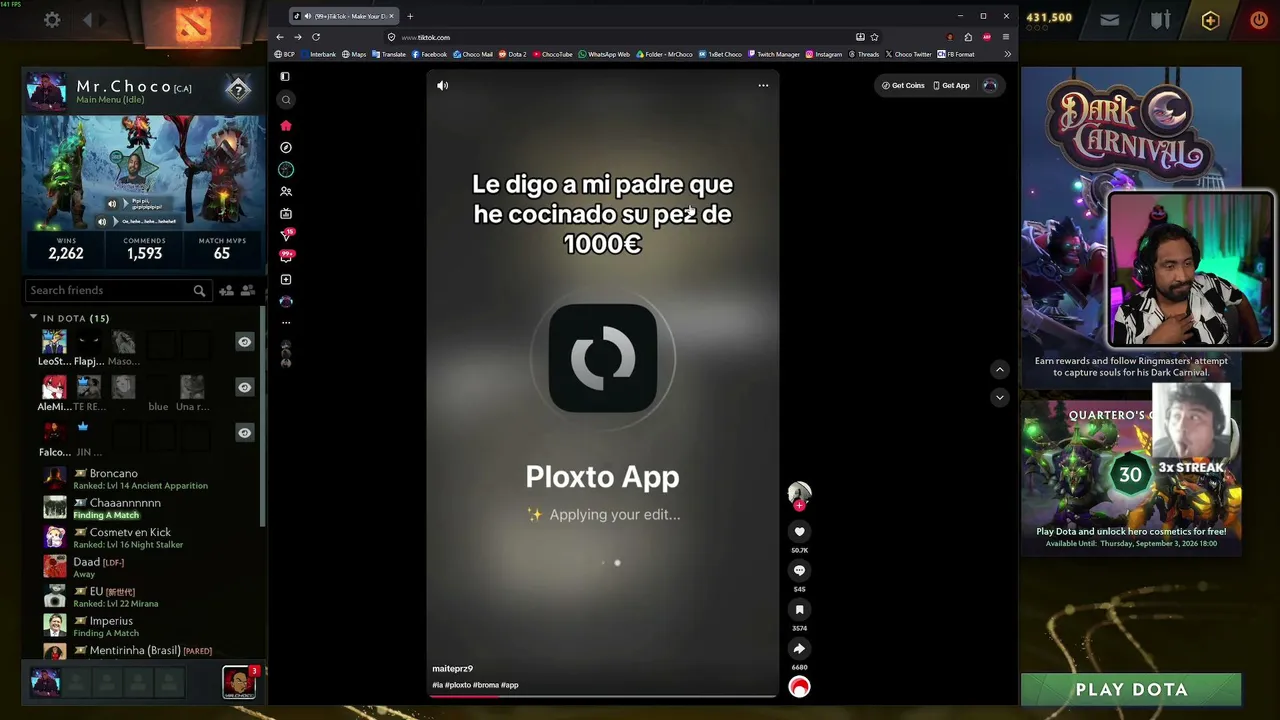Open the TikTok LIVE icon in sidebar
Viewport: 1280px width, 720px height.
tap(285, 213)
